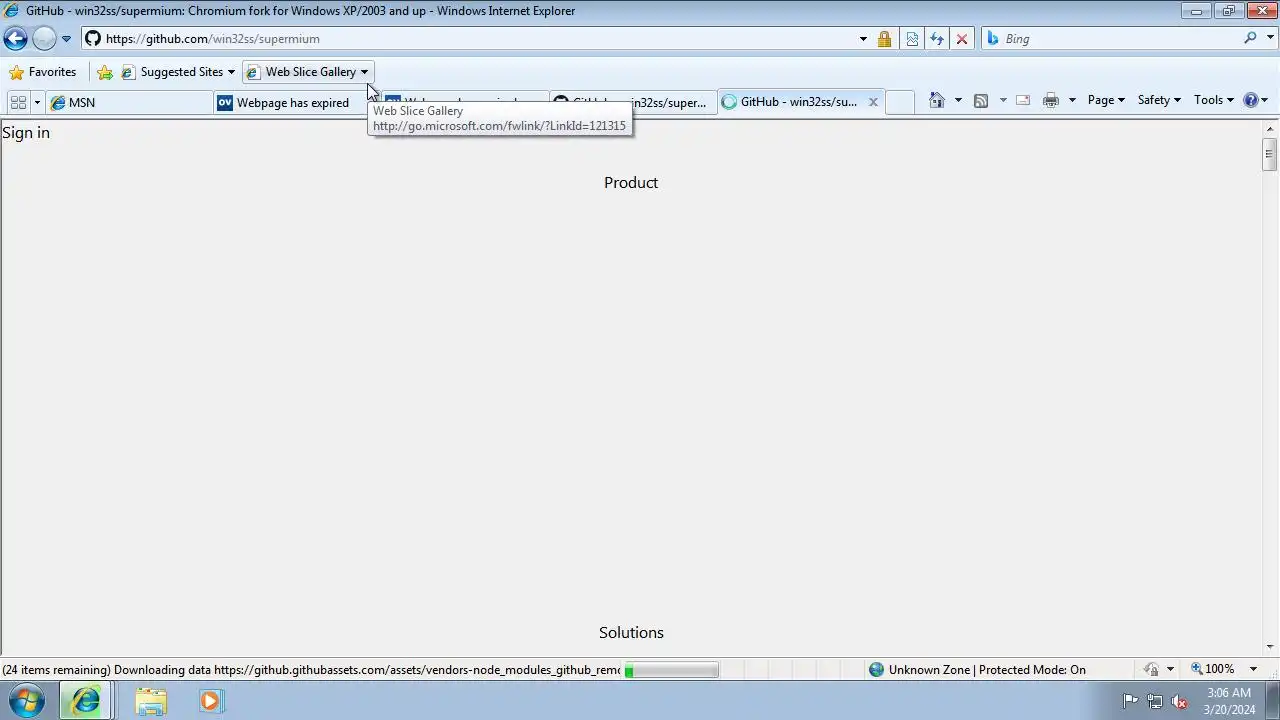View the security lock icon report
Image resolution: width=1280 pixels, height=720 pixels.
tap(884, 39)
